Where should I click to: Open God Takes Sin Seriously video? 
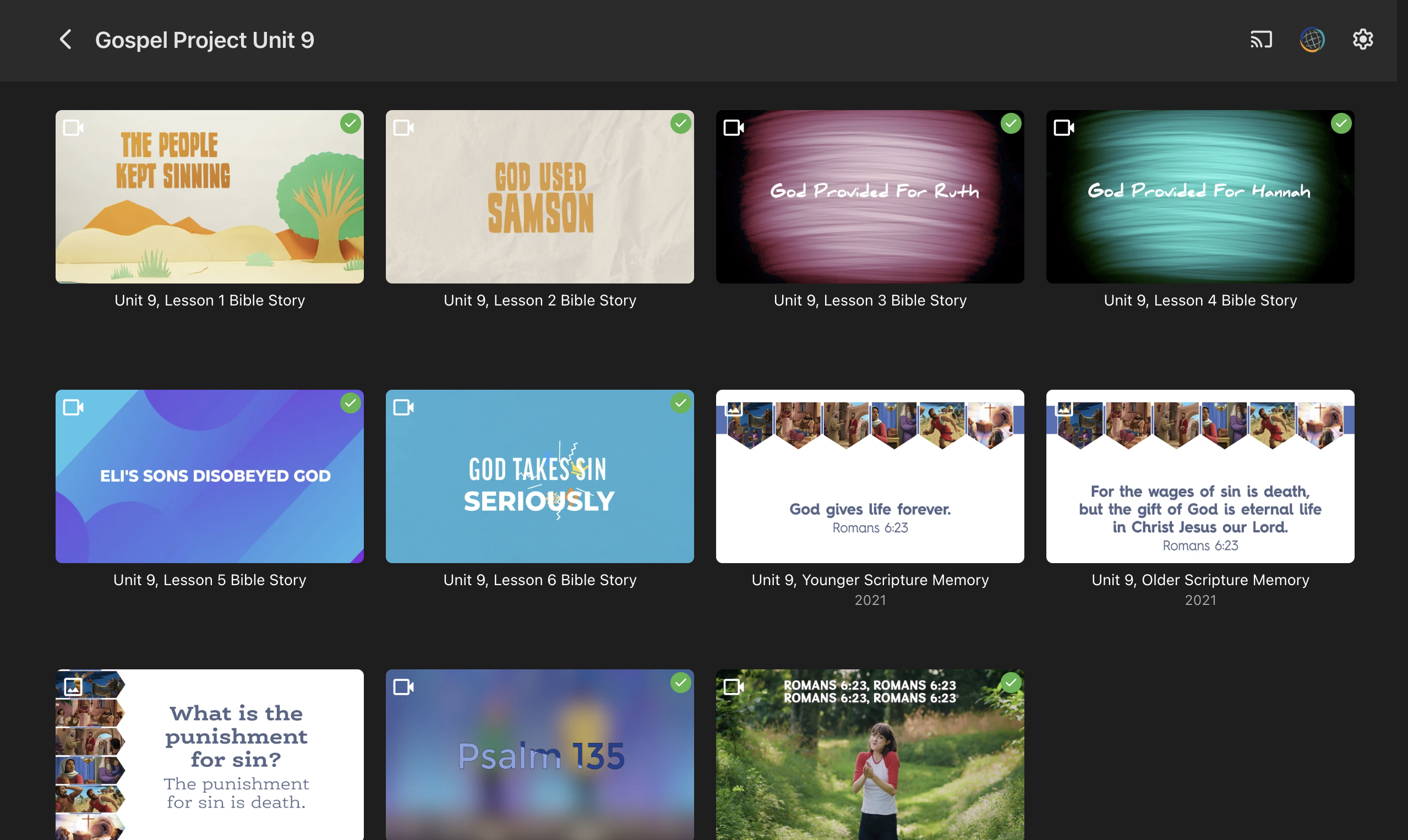coord(540,477)
